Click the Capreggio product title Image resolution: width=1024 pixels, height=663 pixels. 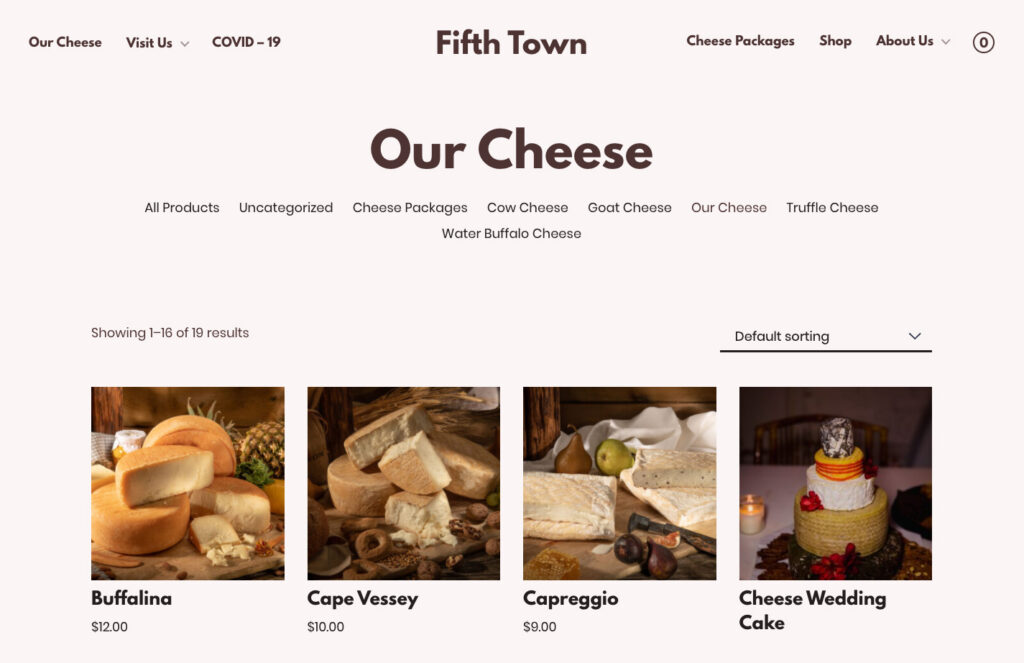coord(570,599)
